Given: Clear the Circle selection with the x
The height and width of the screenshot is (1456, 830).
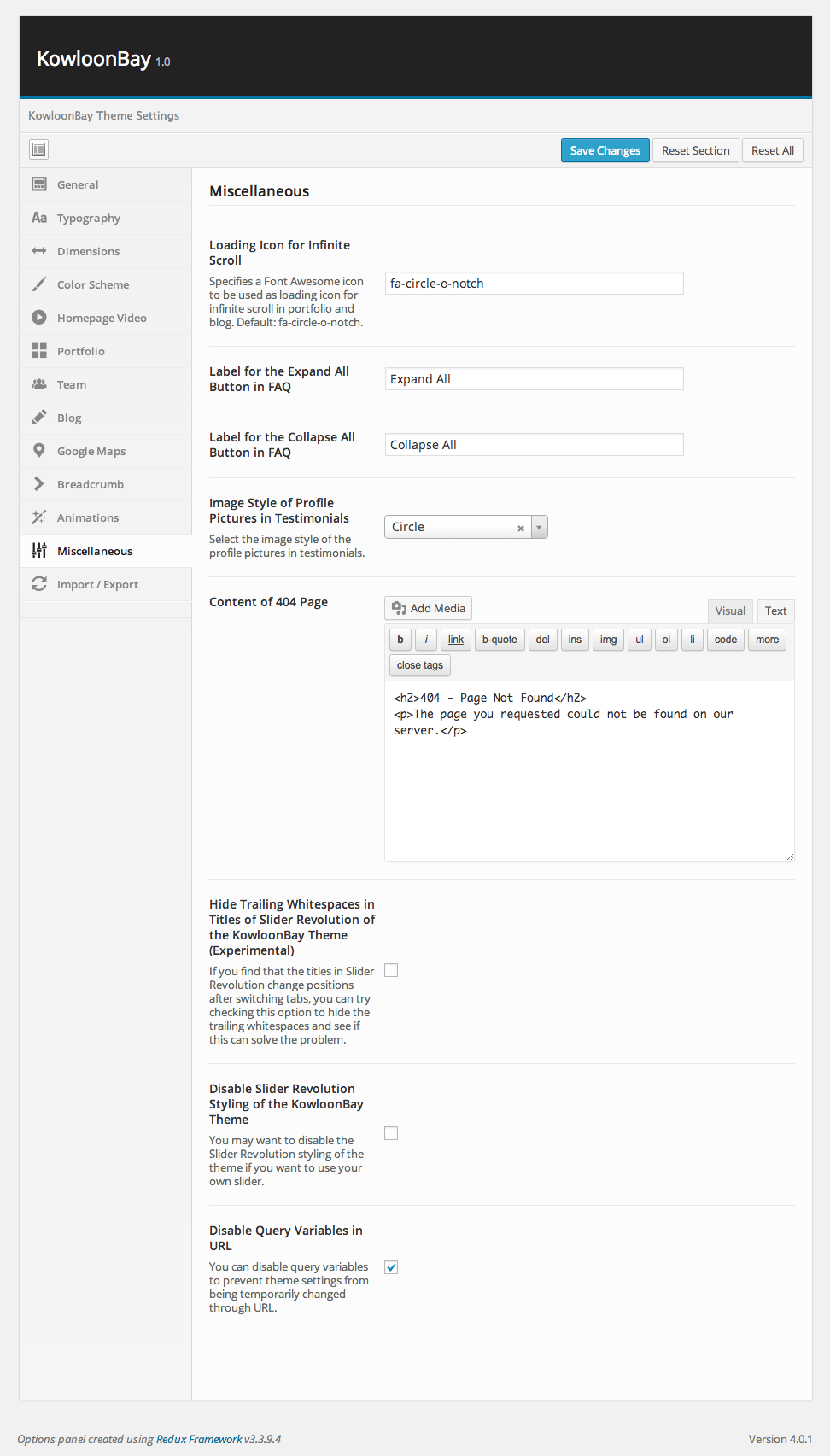Looking at the screenshot, I should click(521, 528).
